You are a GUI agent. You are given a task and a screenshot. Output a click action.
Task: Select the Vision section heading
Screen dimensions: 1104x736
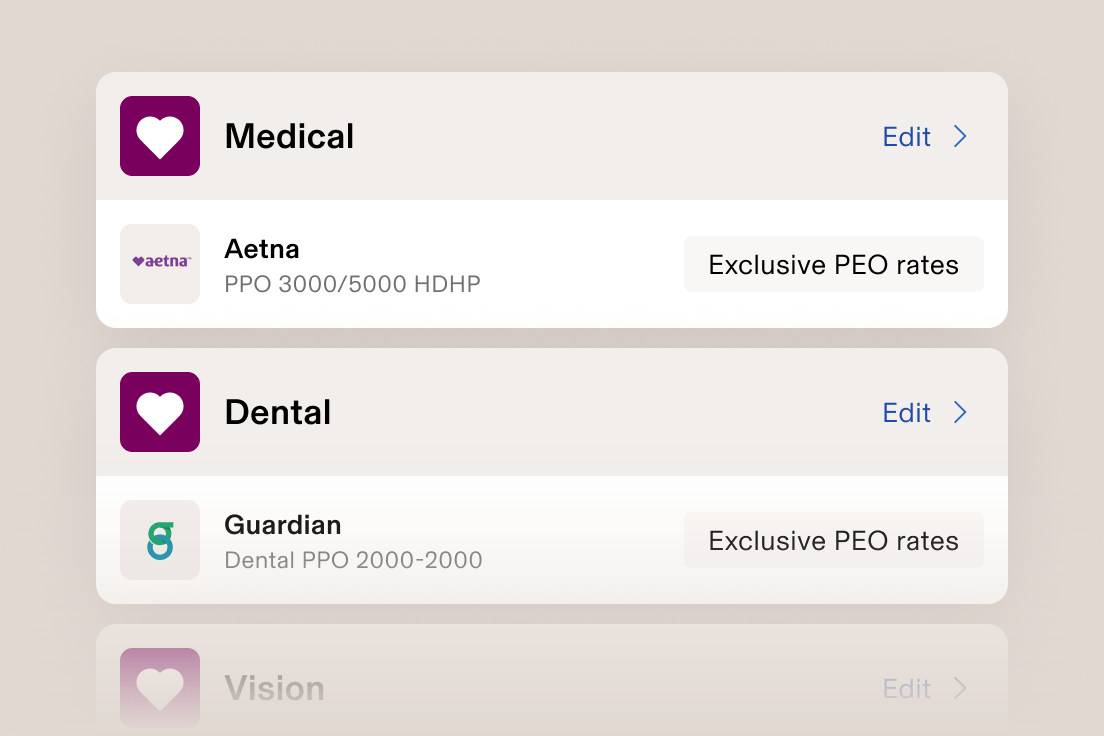(274, 688)
